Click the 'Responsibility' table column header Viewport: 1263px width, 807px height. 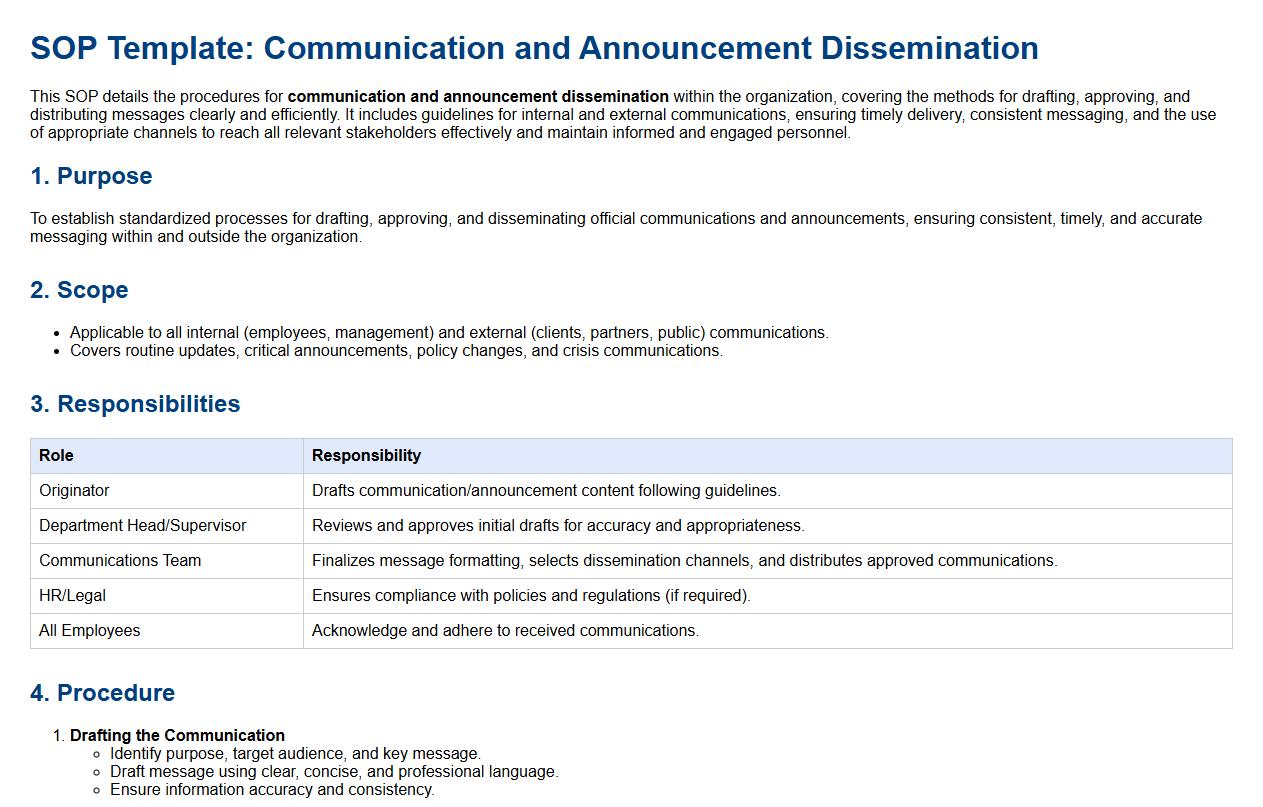tap(366, 456)
